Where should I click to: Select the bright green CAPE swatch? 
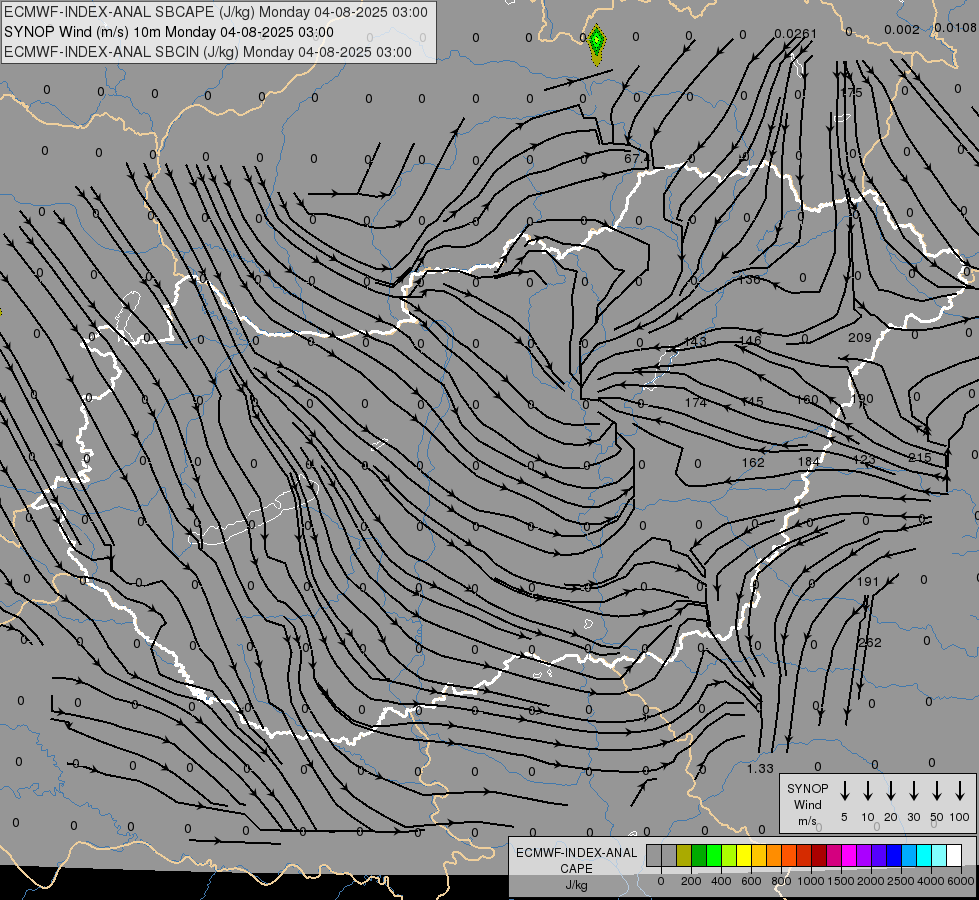click(x=714, y=855)
